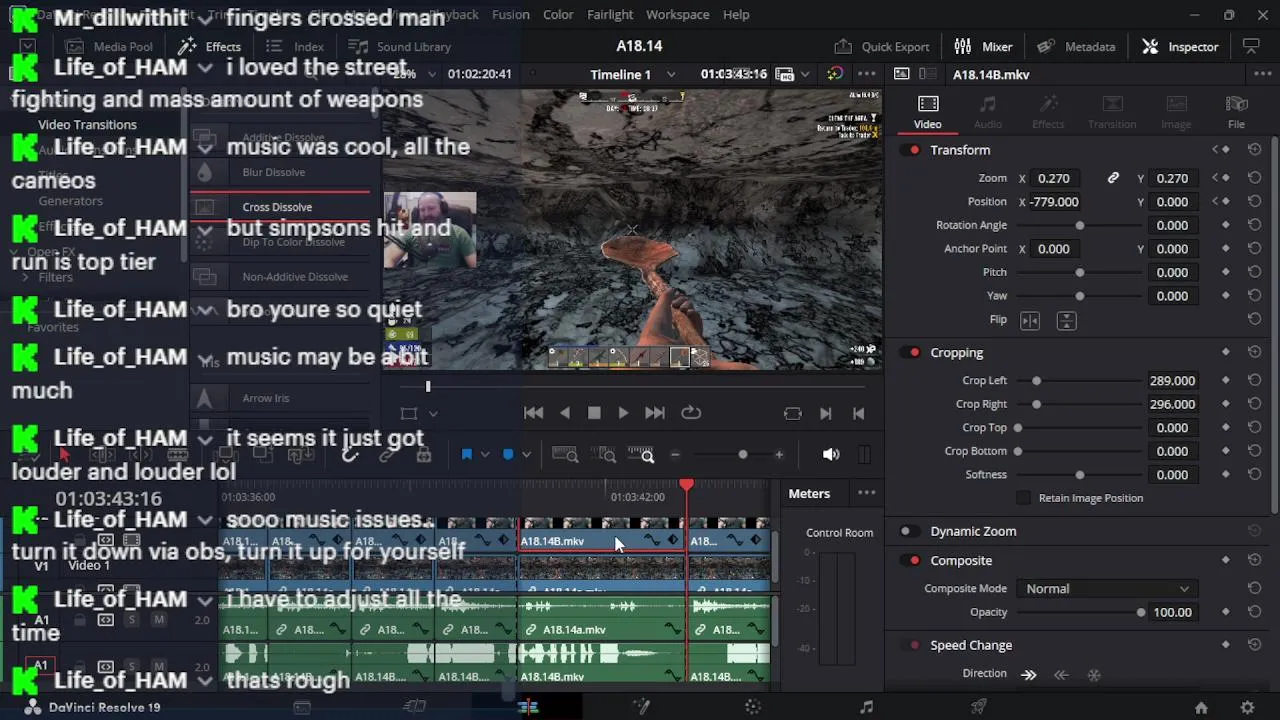
Task: Start forward playback in the viewer
Action: [x=623, y=413]
